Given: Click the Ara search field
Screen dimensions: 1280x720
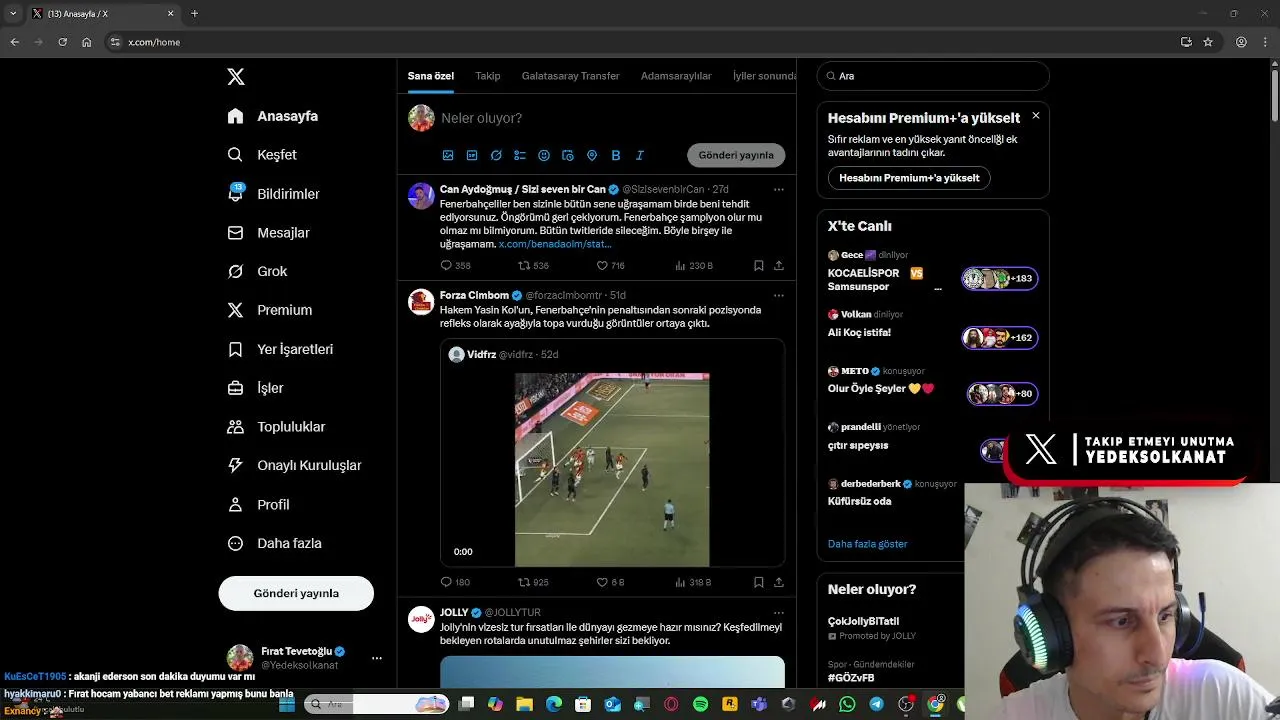Looking at the screenshot, I should coord(933,76).
